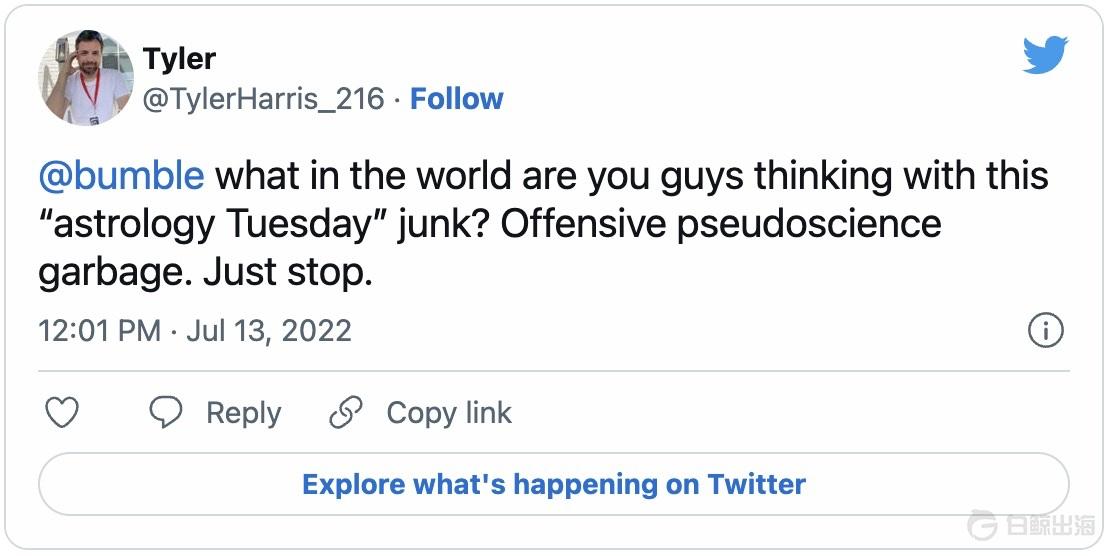Screen dimensions: 1110x556
Task: Open the @bumble mention
Action: pyautogui.click(x=121, y=176)
